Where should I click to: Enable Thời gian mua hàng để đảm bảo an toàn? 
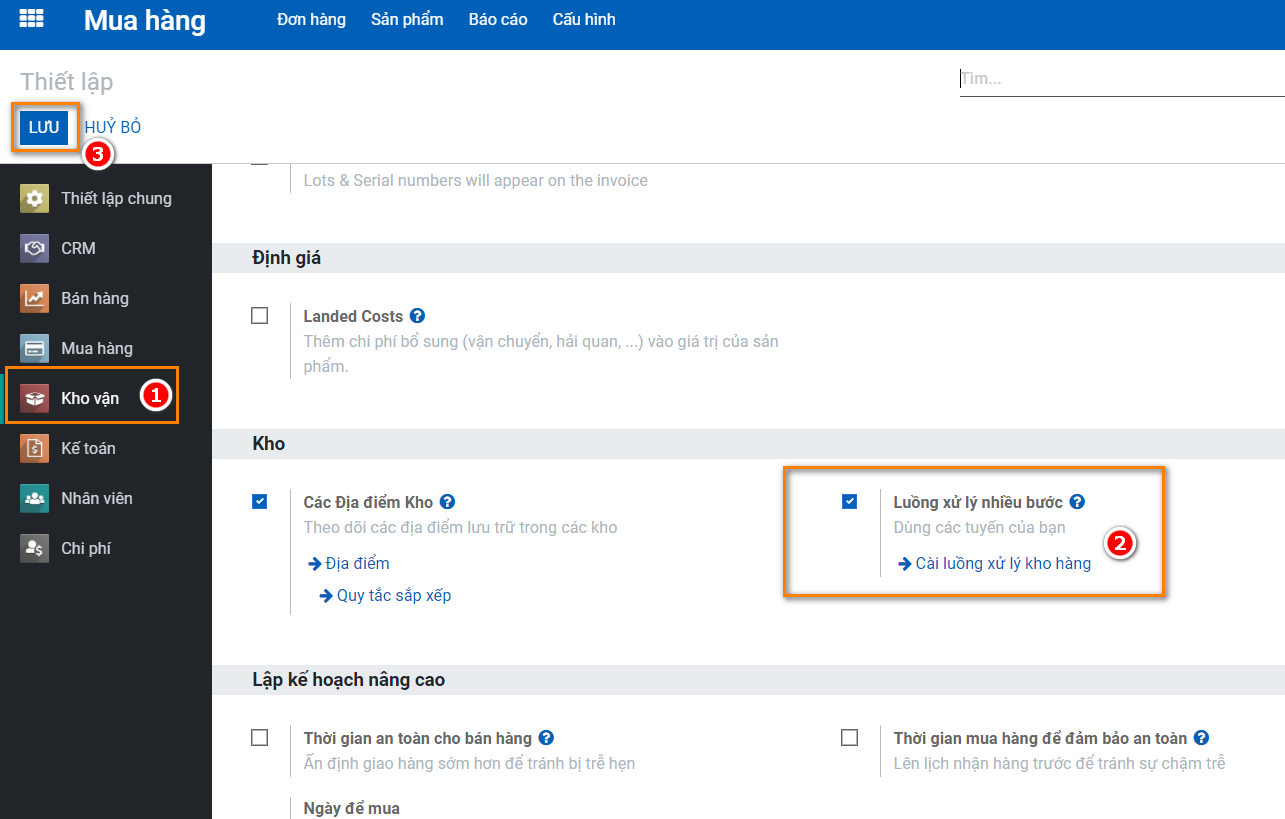pos(850,738)
